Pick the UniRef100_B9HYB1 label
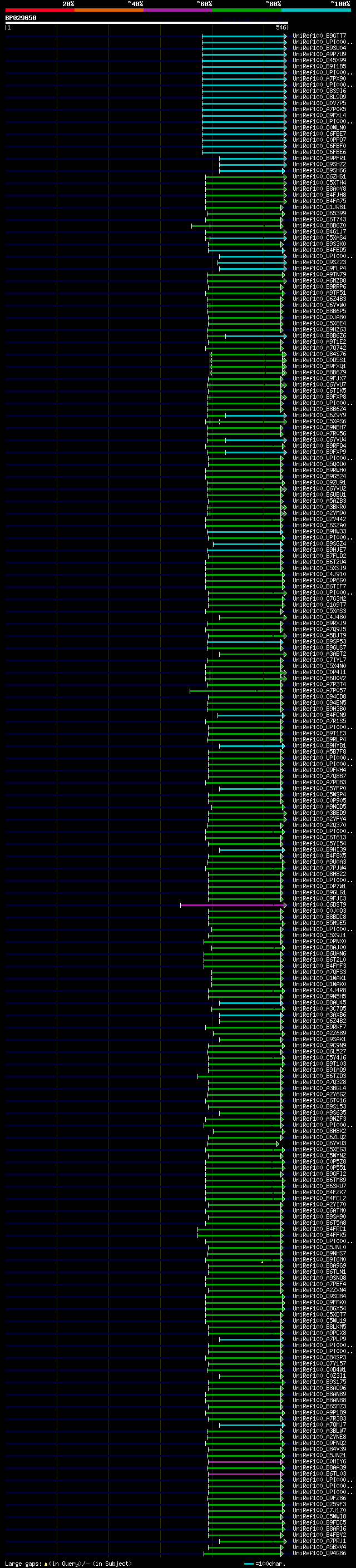Image resolution: width=356 pixels, height=1568 pixels. (x=319, y=746)
